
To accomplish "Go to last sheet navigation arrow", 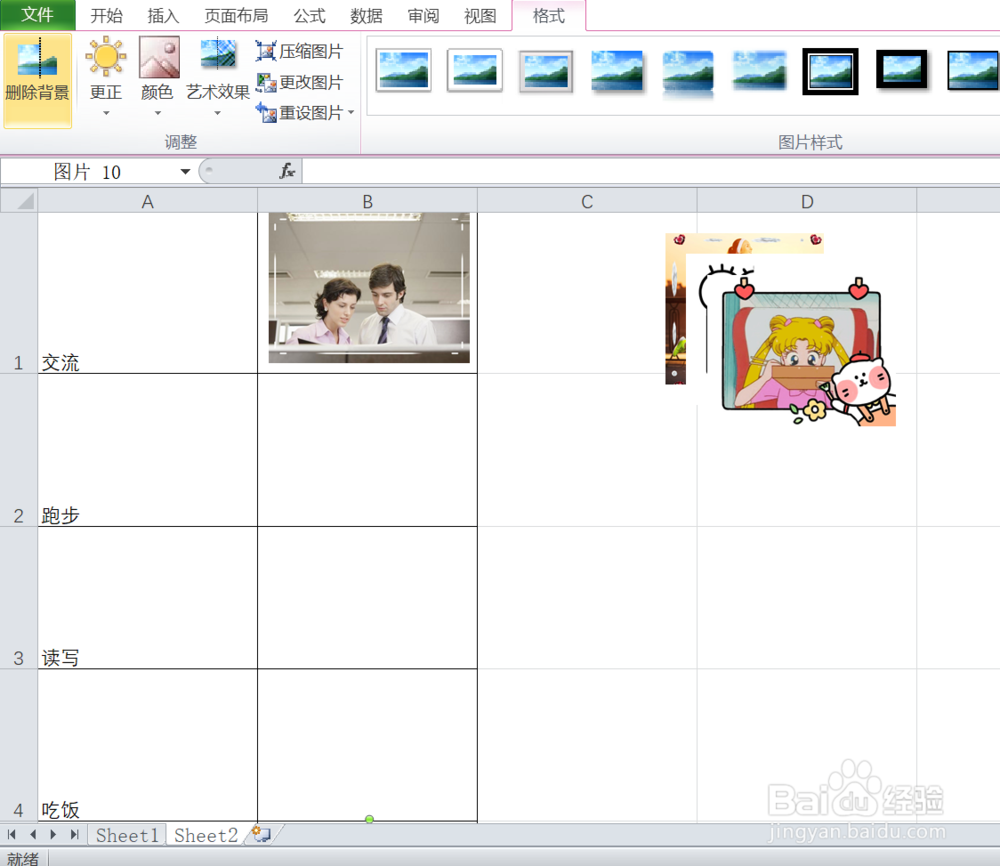I will 75,834.
